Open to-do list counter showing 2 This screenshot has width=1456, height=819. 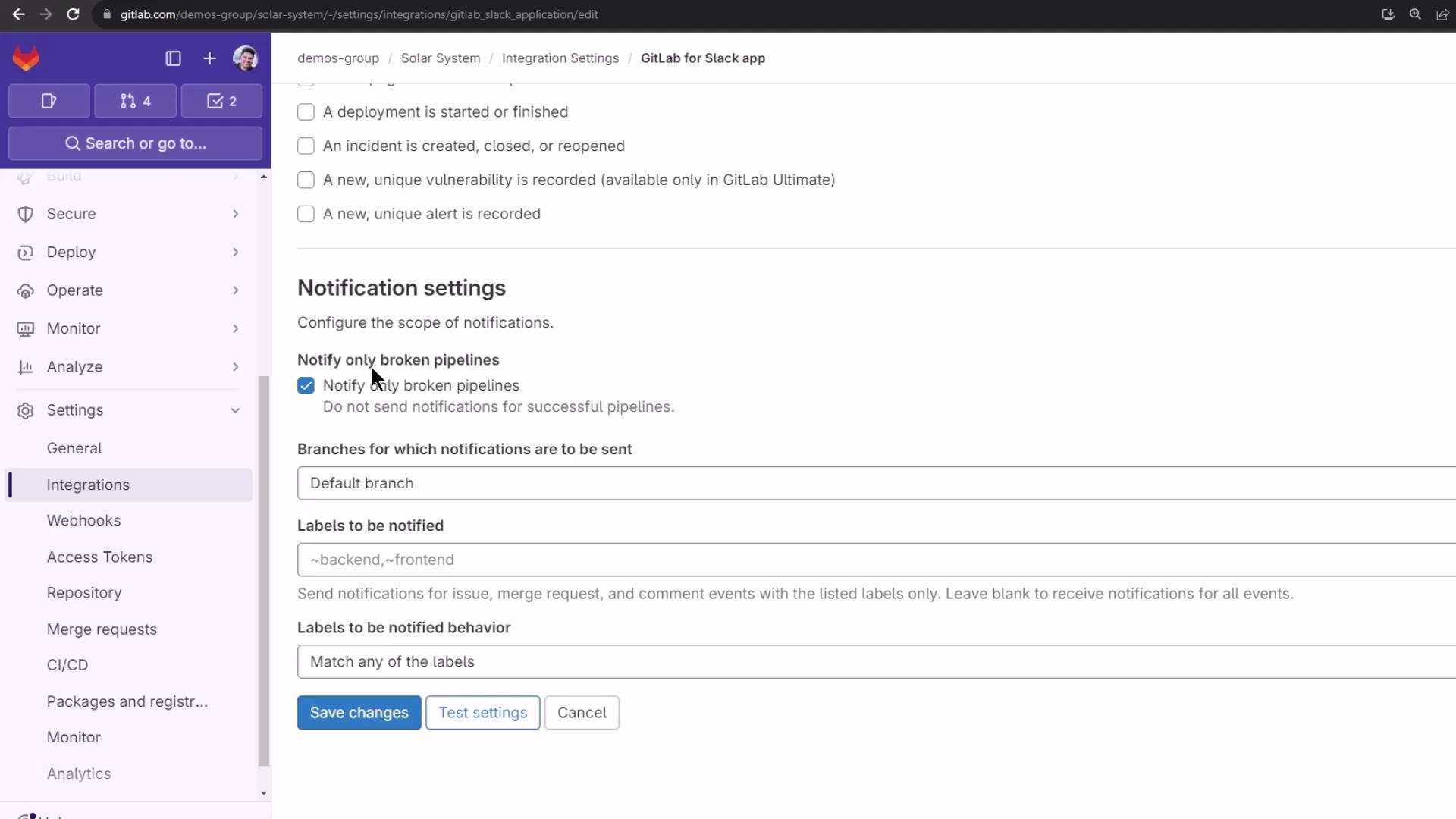221,101
